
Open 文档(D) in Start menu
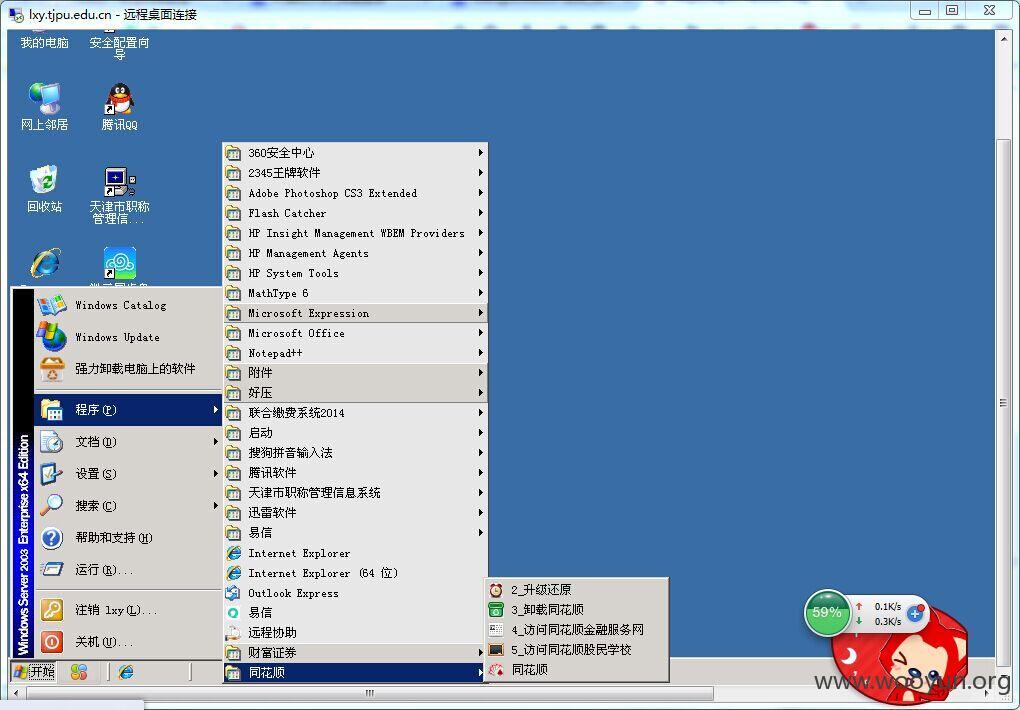pyautogui.click(x=128, y=442)
